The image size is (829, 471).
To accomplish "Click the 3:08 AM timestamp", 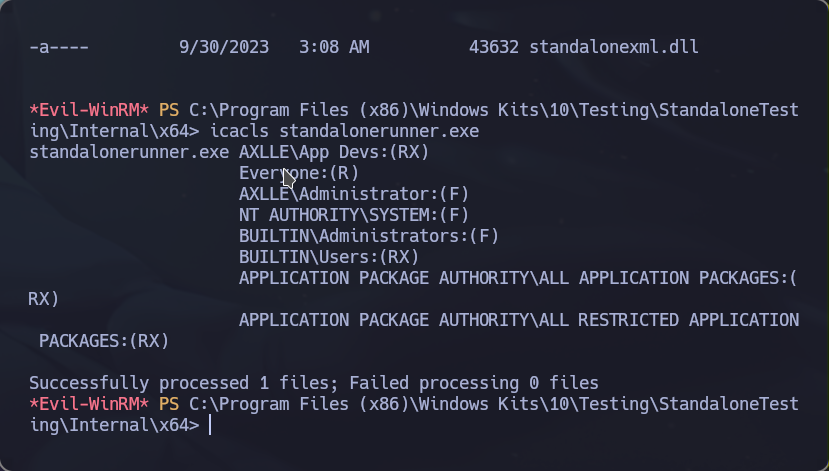I will [334, 47].
